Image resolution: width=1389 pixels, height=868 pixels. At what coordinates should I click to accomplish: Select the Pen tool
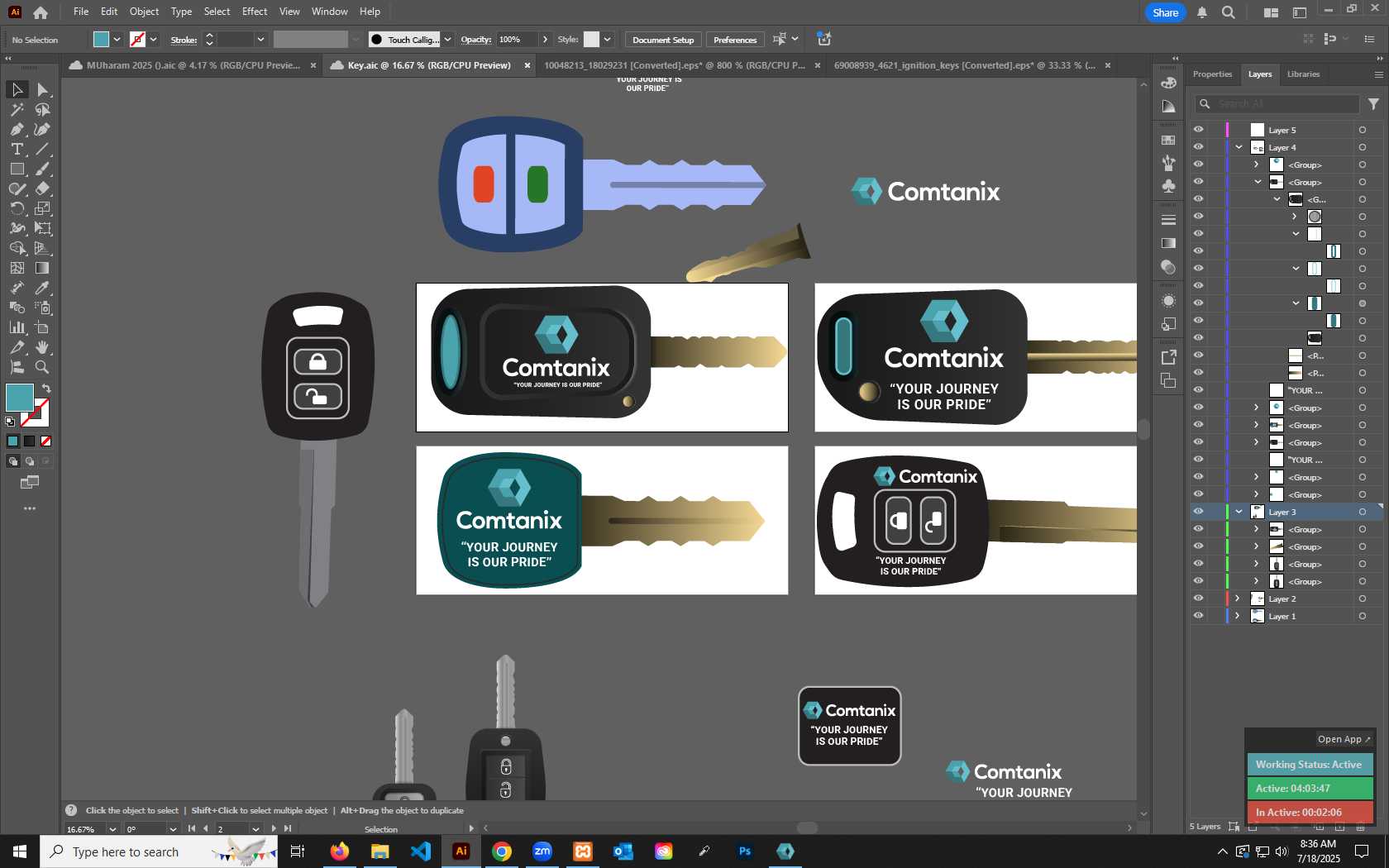[17, 129]
